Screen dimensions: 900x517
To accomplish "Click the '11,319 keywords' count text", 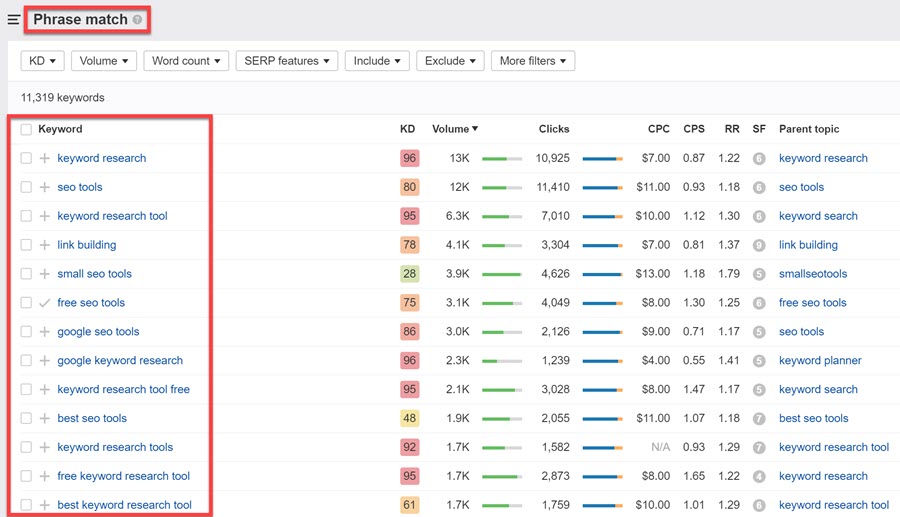I will pyautogui.click(x=63, y=98).
